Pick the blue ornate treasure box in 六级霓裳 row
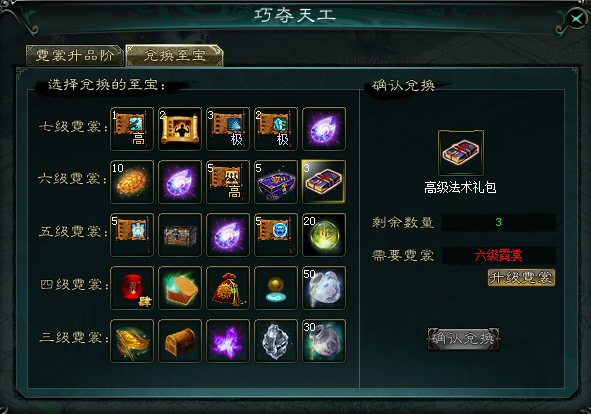This screenshot has width=591, height=414. 276,182
